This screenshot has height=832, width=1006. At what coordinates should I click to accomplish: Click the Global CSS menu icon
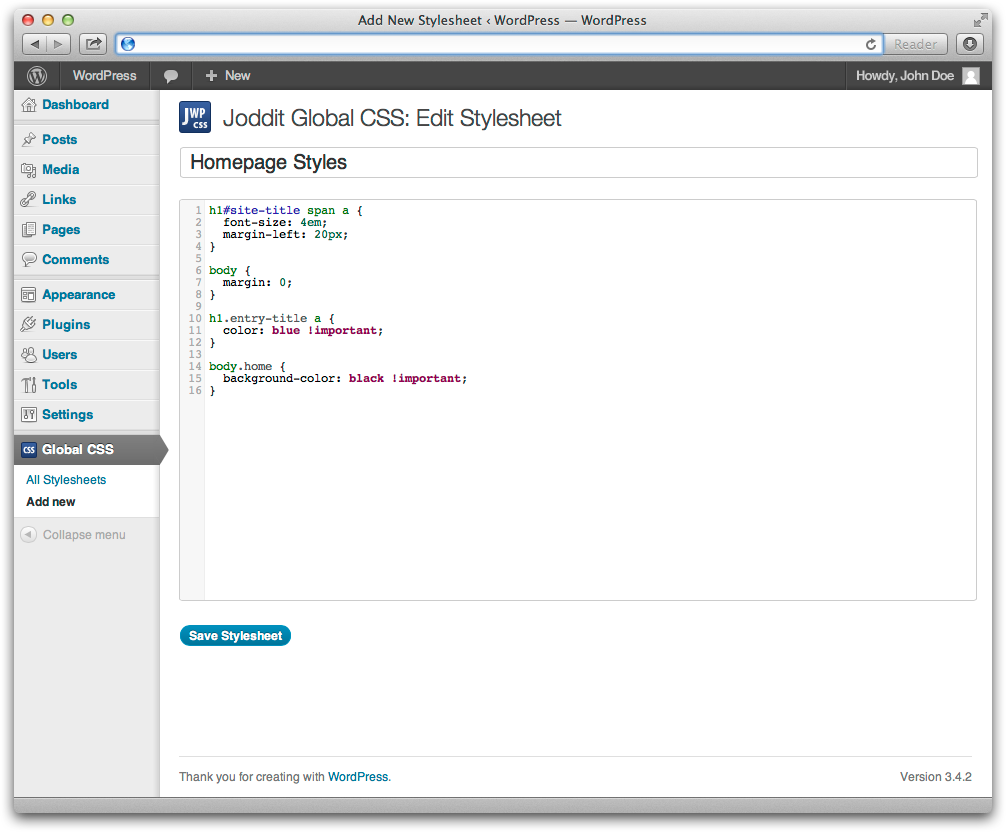click(x=29, y=450)
